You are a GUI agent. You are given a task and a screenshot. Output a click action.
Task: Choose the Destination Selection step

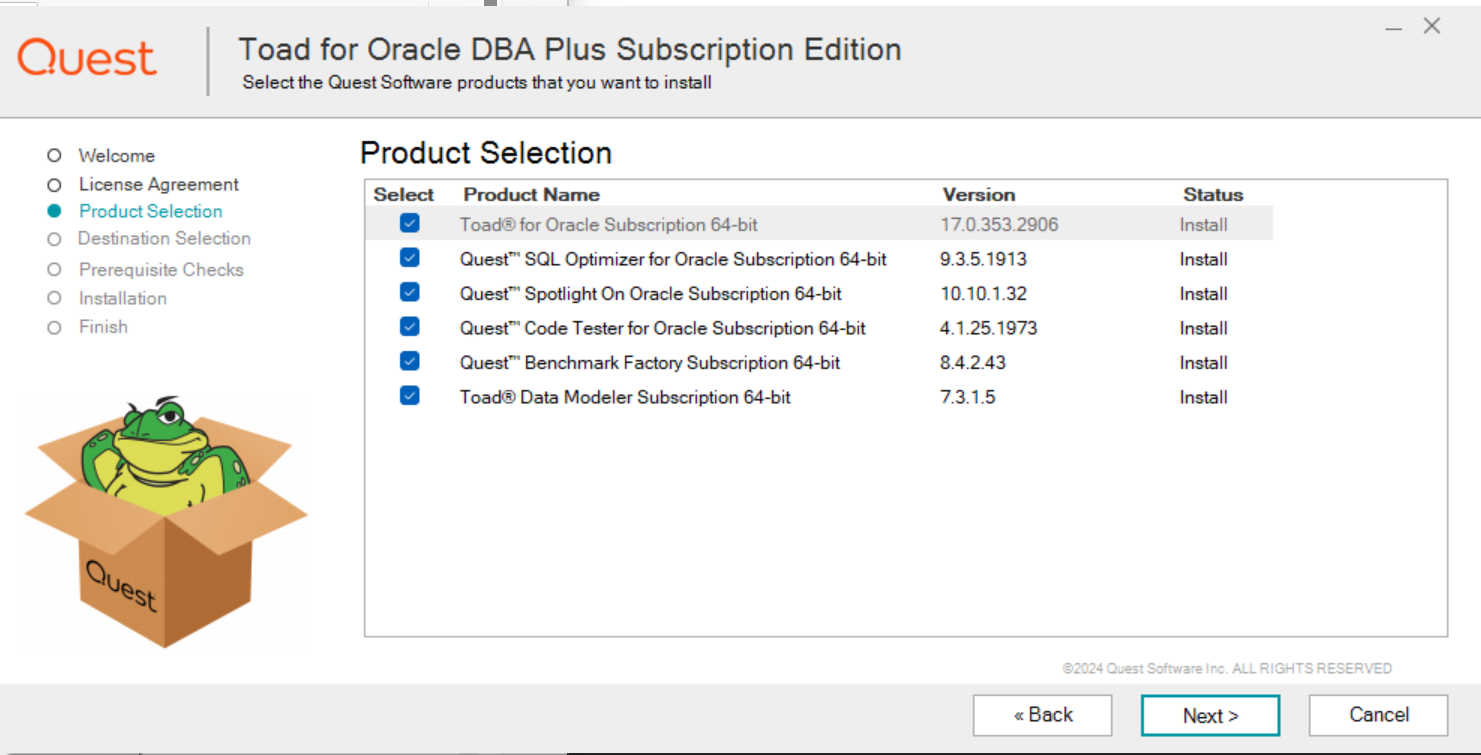tap(164, 238)
